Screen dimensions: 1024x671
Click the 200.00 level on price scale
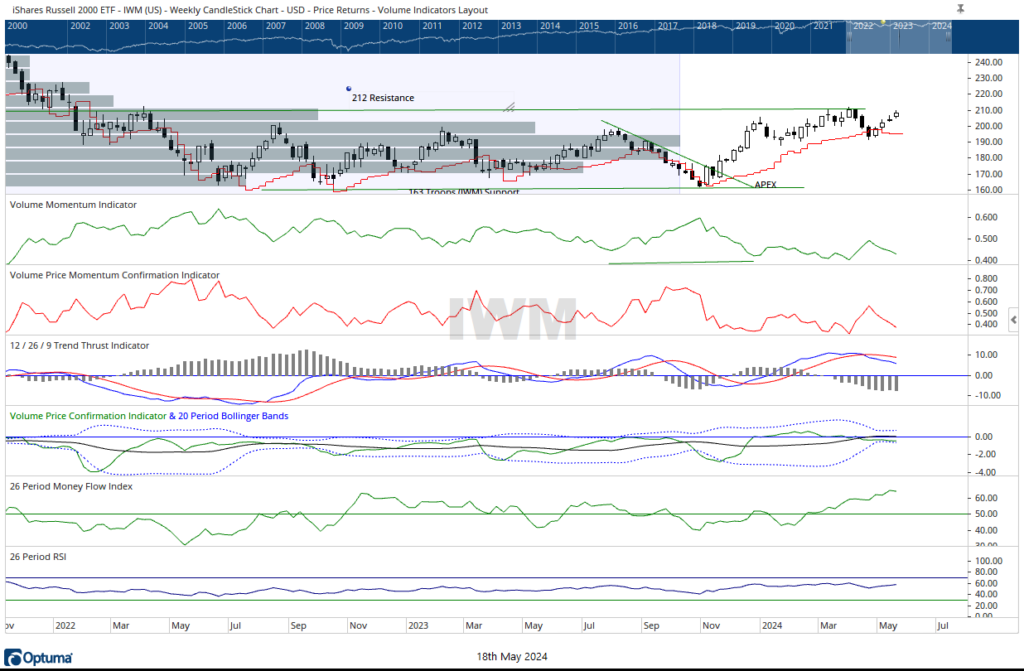coord(987,126)
